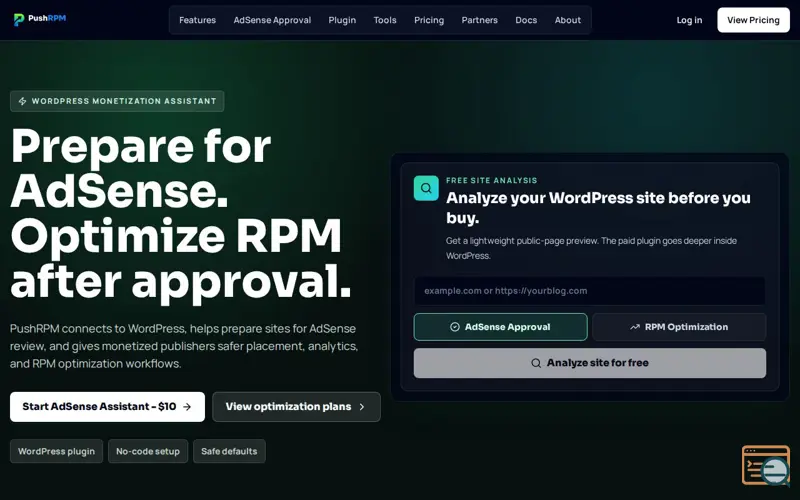
Task: Select the AdSense Approval analysis mode
Action: [500, 327]
